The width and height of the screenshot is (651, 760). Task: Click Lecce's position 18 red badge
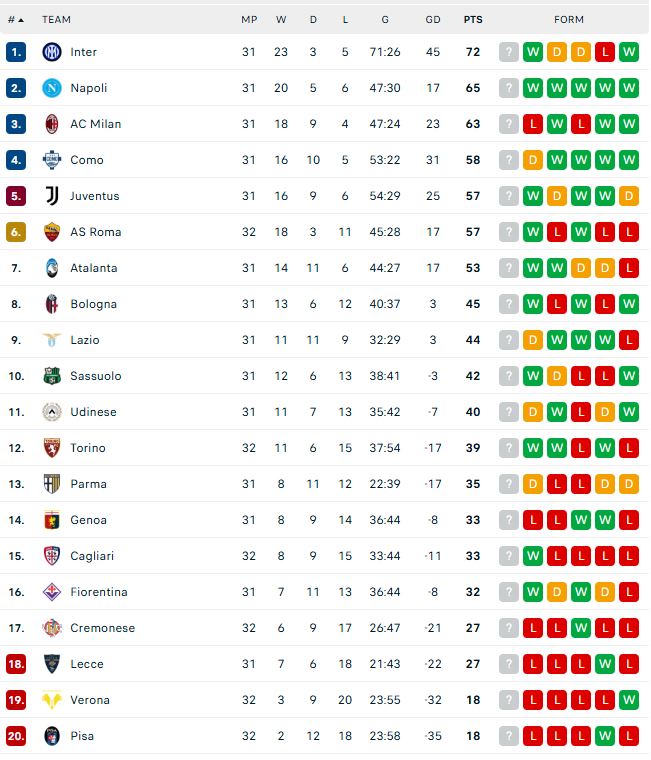tap(16, 664)
